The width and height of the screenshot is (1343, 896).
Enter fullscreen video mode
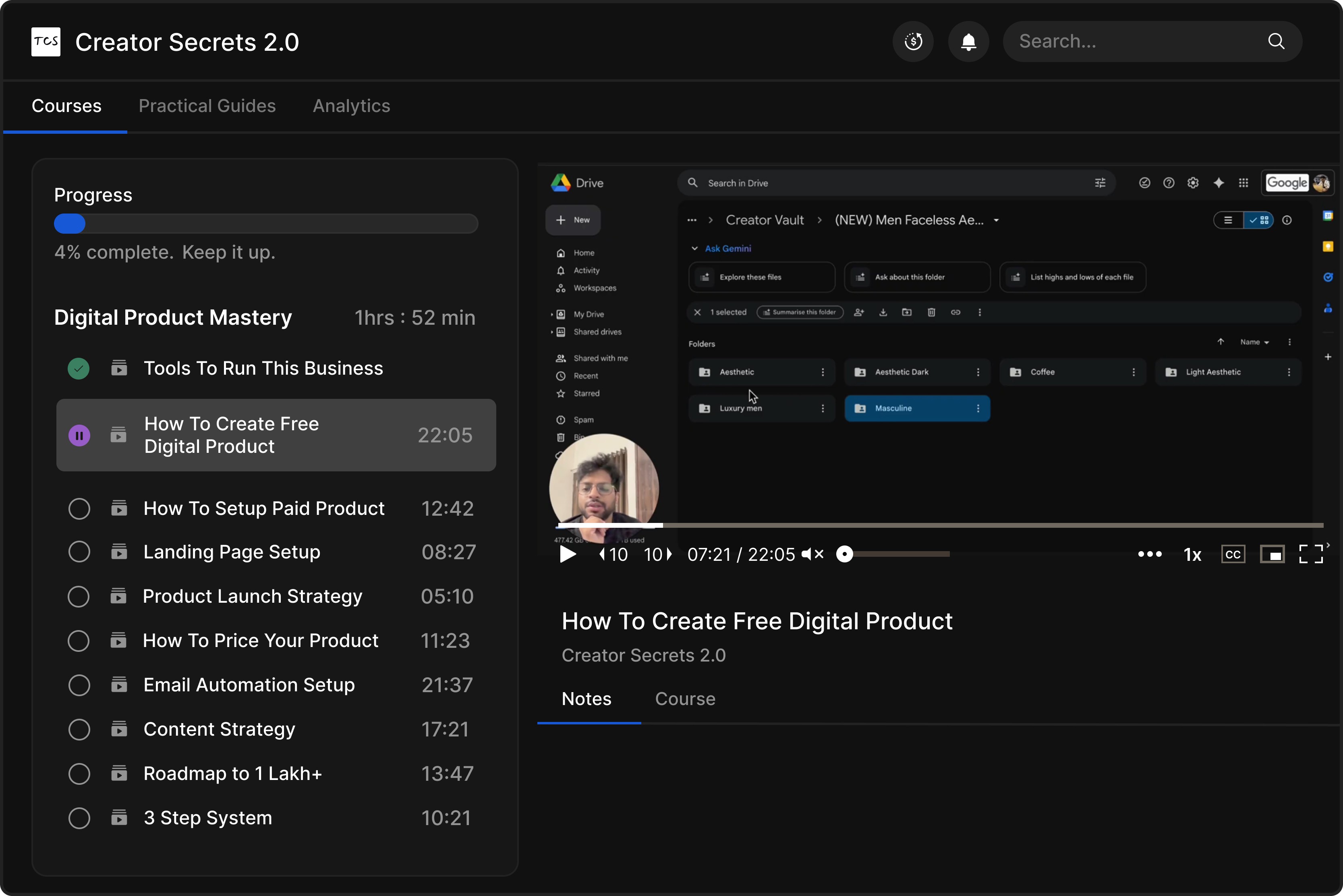click(1310, 554)
